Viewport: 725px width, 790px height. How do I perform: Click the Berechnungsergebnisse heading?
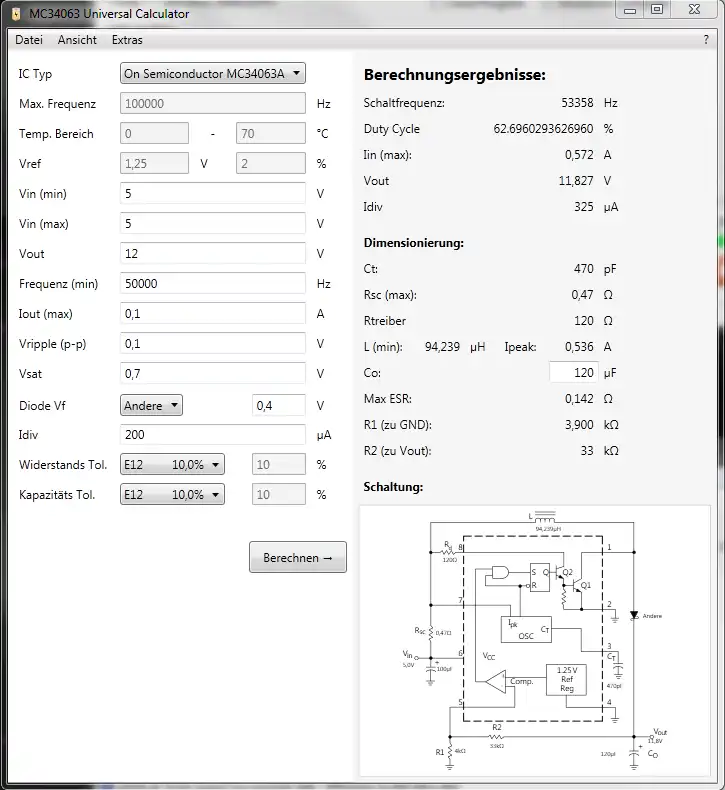[x=454, y=75]
